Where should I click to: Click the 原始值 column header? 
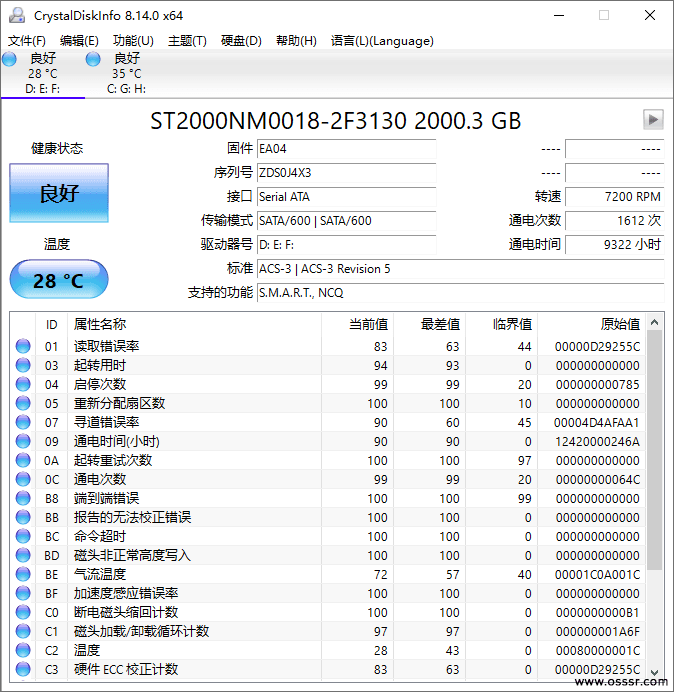(591, 324)
